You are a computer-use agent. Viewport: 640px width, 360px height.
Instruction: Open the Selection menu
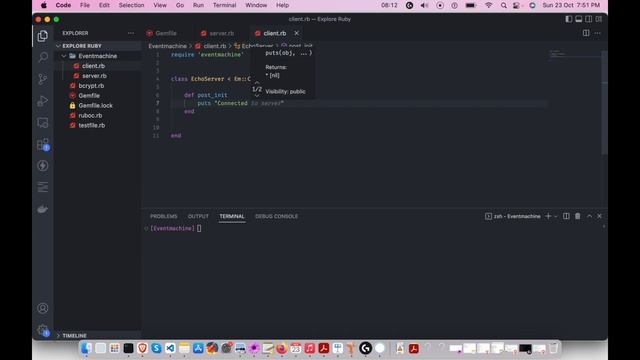coord(131,5)
